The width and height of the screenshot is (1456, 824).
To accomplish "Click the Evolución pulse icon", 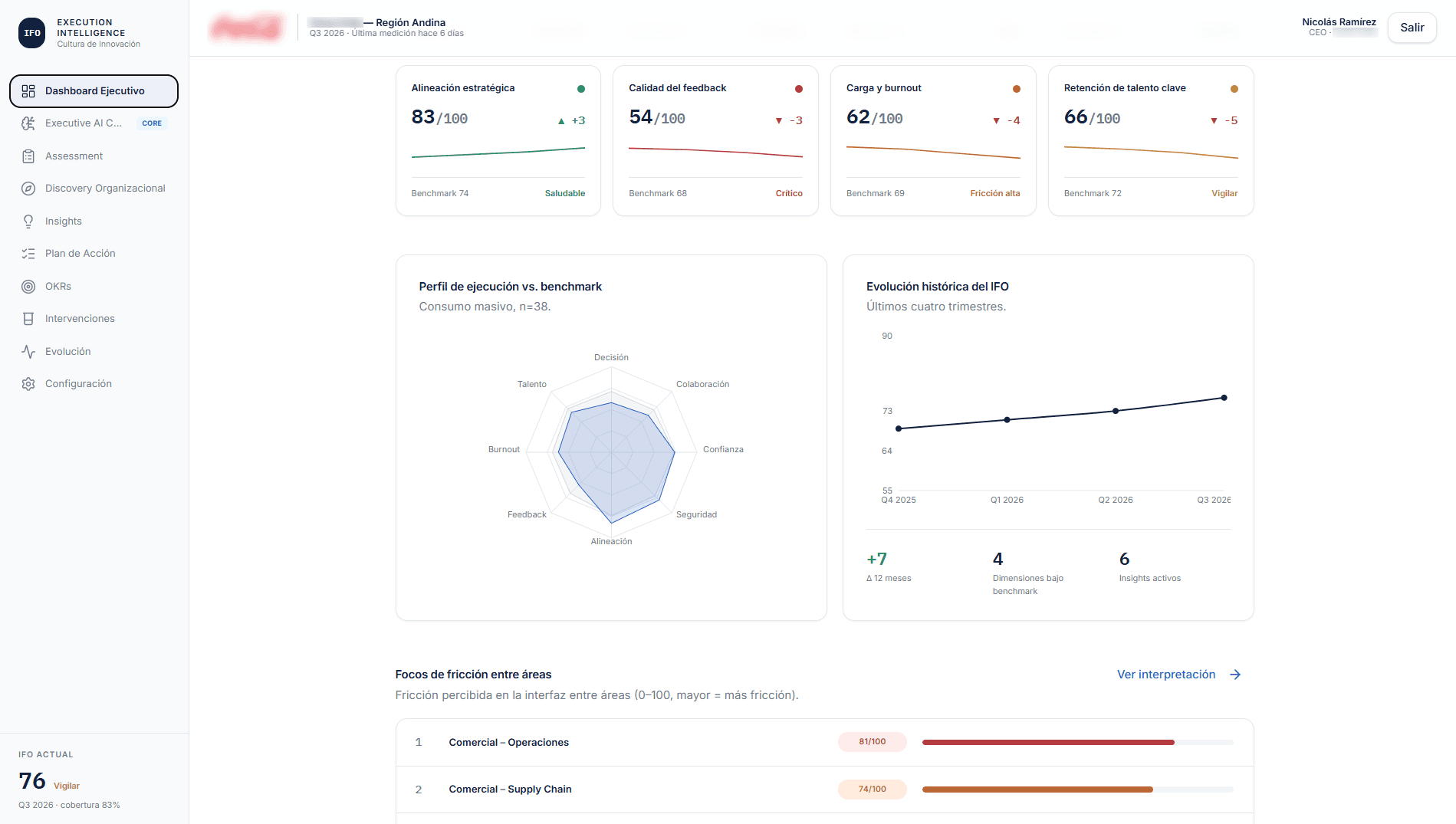I will point(28,352).
